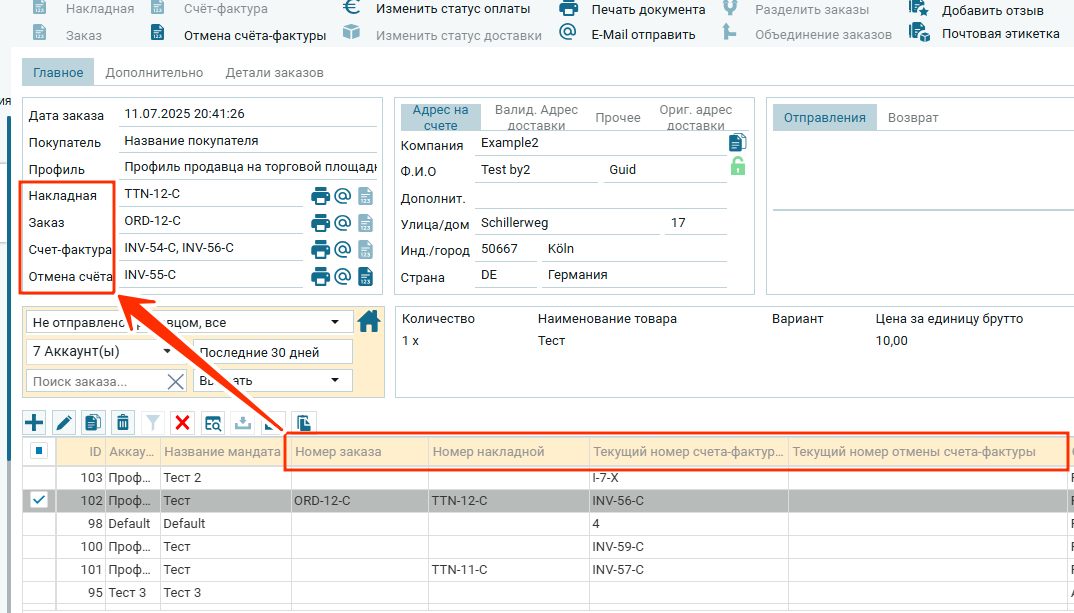Email the Заказ document ORD-12-C

click(x=343, y=223)
